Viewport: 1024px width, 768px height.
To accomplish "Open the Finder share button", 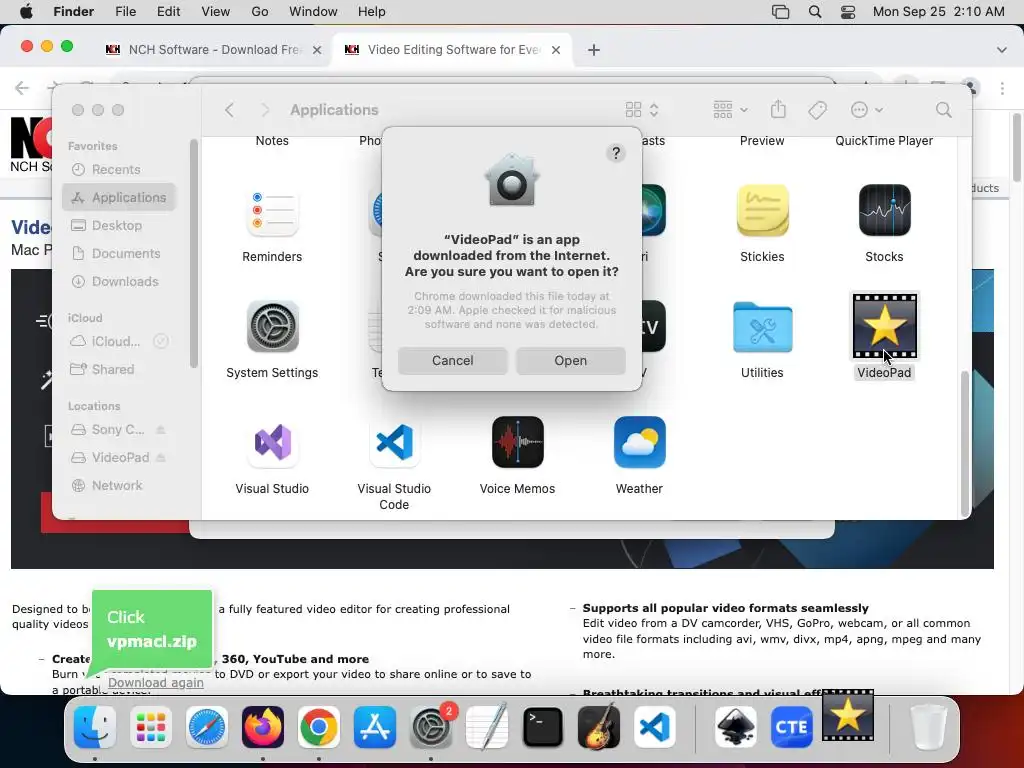I will (x=778, y=109).
